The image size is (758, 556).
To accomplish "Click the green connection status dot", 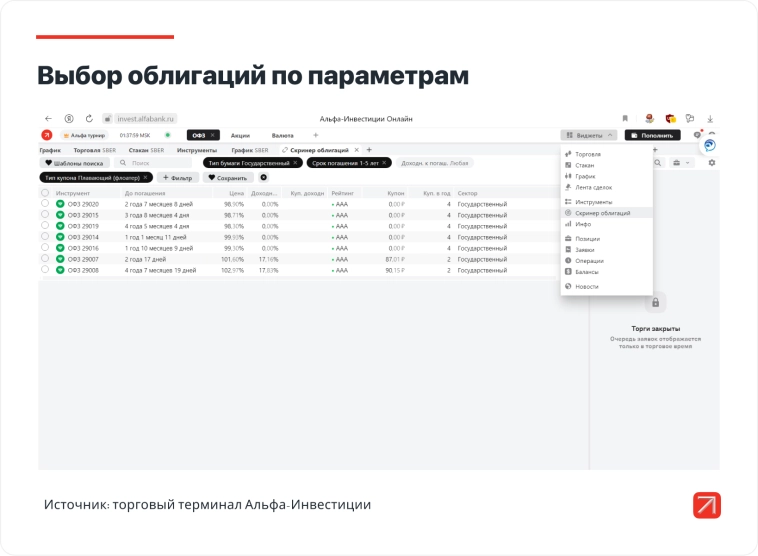I will click(168, 135).
